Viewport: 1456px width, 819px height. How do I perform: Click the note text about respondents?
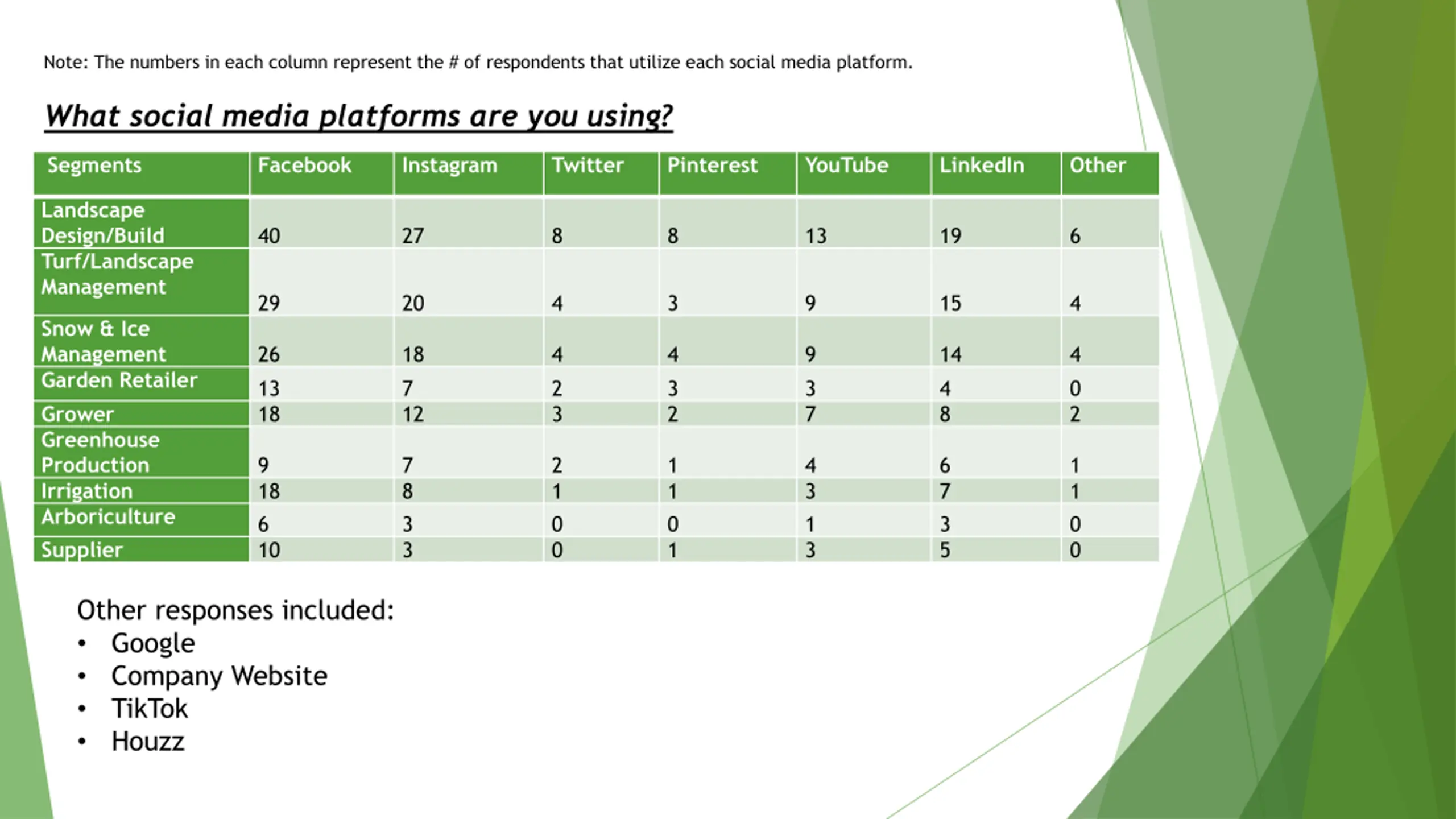click(478, 62)
